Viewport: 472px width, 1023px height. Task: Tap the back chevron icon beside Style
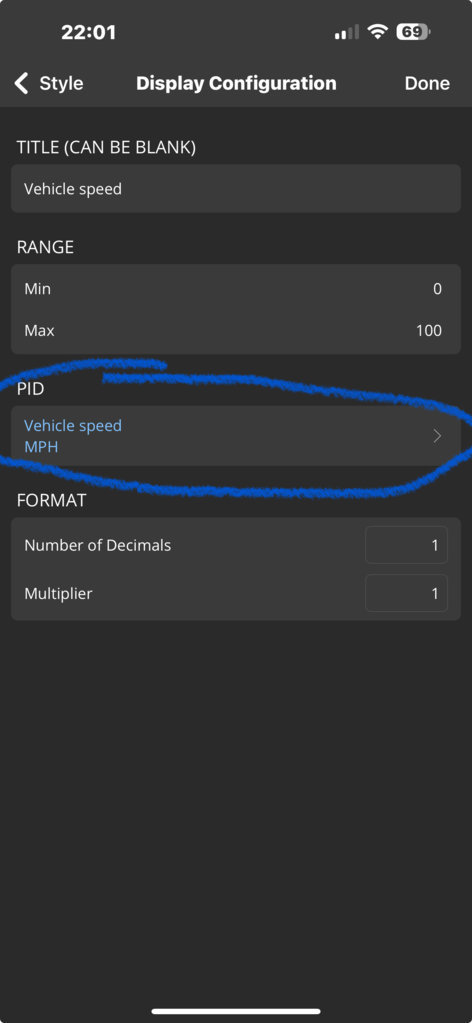click(x=22, y=83)
